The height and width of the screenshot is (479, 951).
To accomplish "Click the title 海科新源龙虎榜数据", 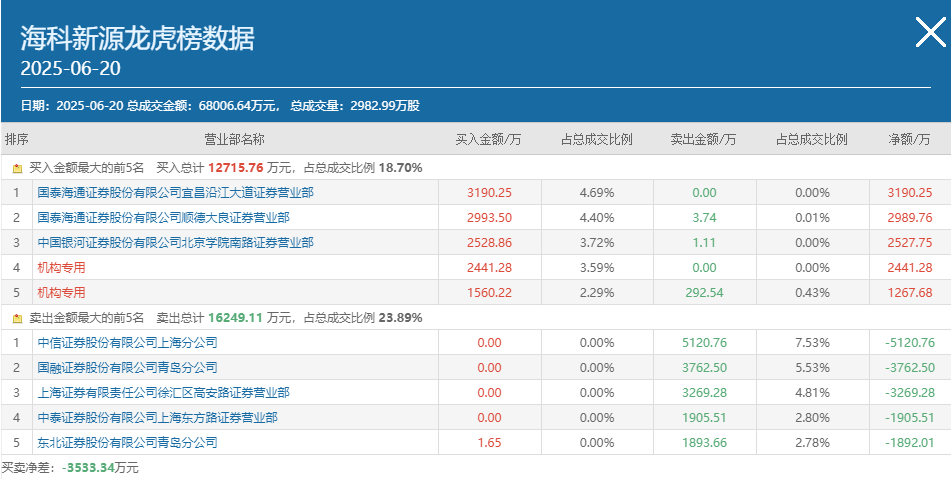I will coord(138,38).
